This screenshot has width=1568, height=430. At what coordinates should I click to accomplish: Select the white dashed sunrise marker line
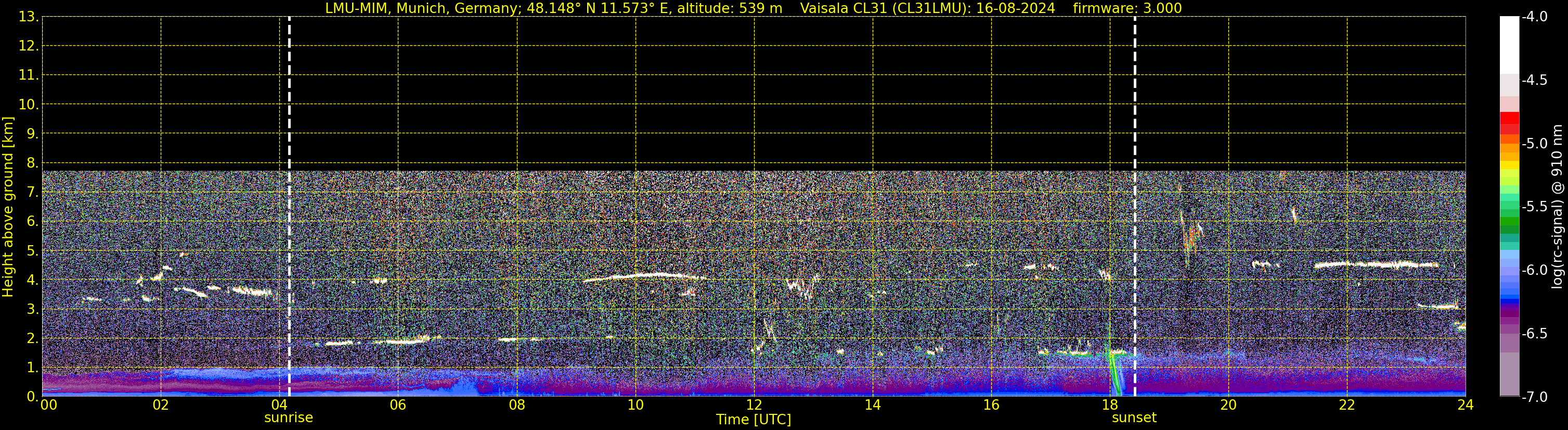tap(289, 207)
